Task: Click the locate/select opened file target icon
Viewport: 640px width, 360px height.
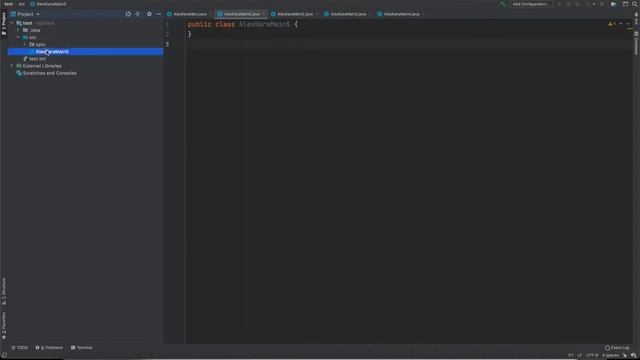Action: point(128,14)
